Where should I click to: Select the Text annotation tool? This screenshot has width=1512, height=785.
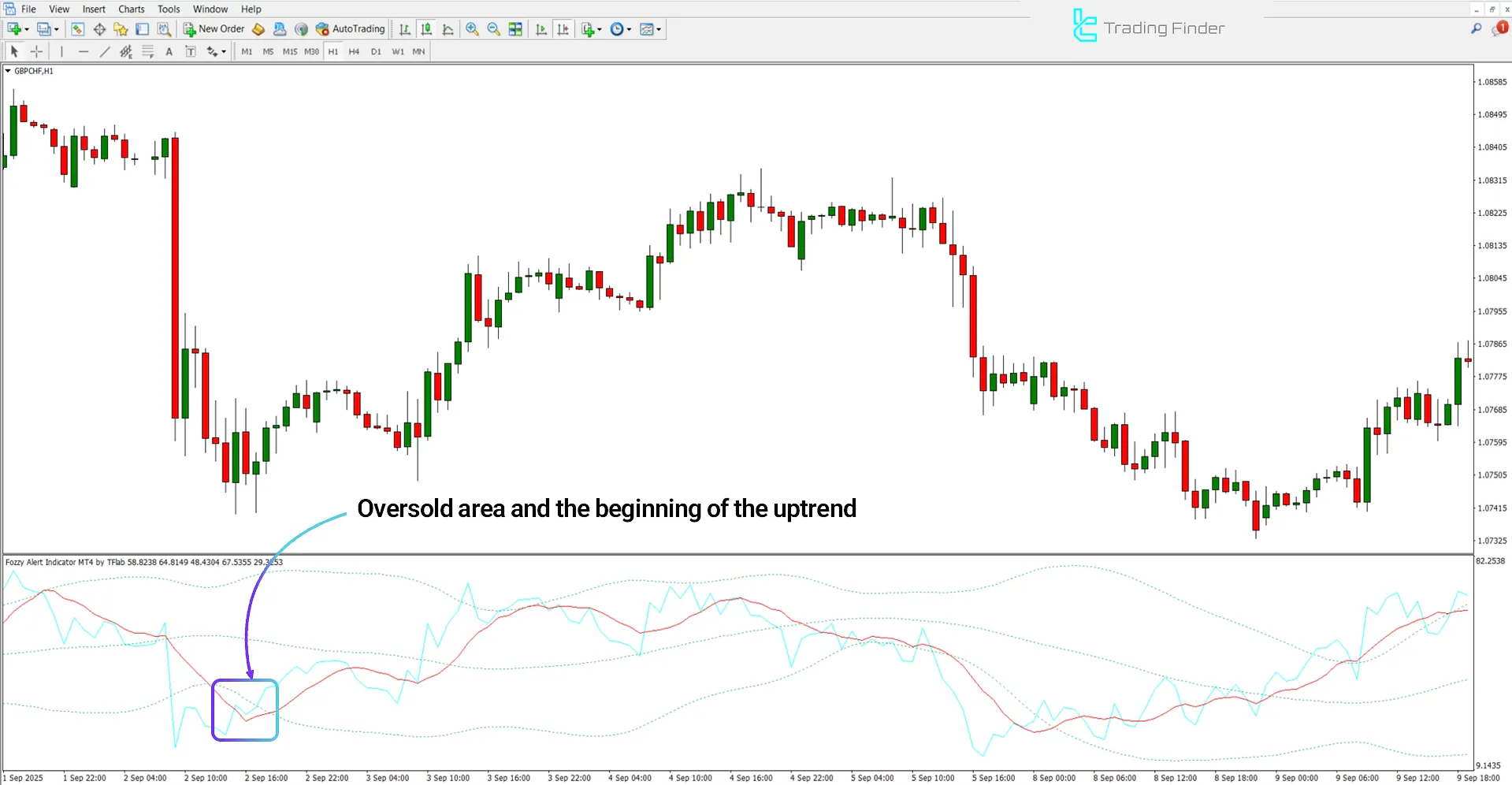click(x=169, y=51)
